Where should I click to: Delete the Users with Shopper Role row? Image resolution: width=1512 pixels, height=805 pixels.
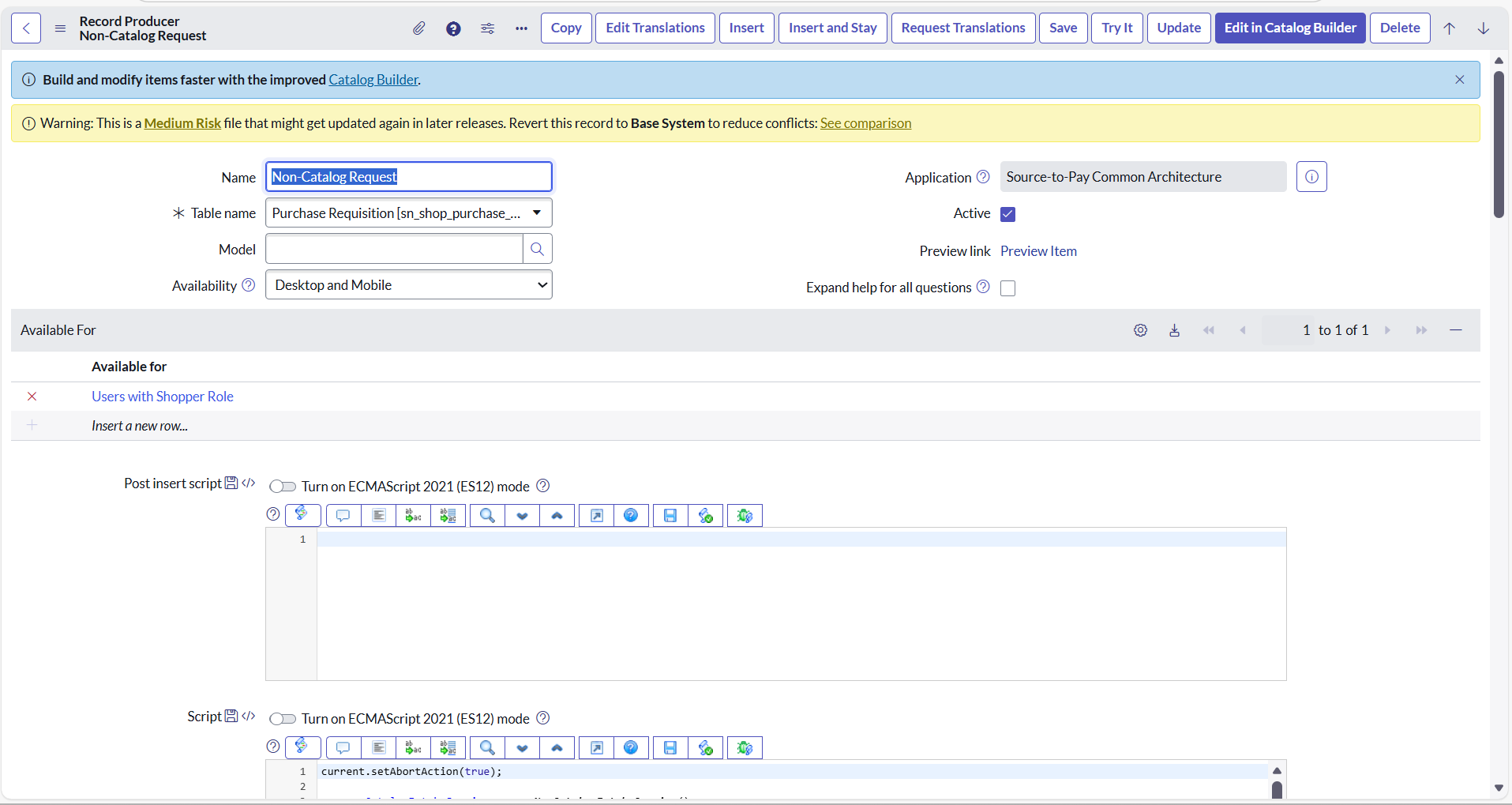[x=32, y=397]
